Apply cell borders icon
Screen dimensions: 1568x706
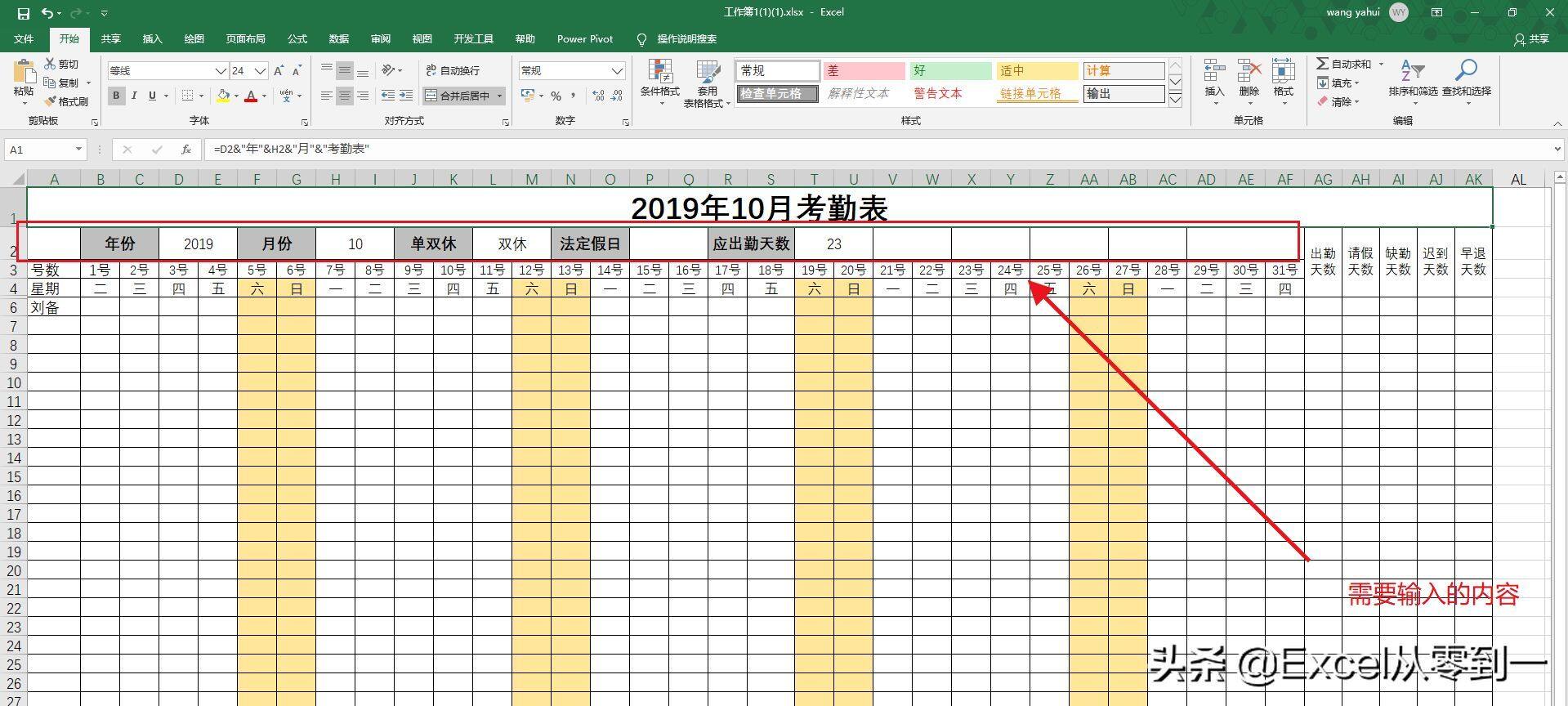188,96
